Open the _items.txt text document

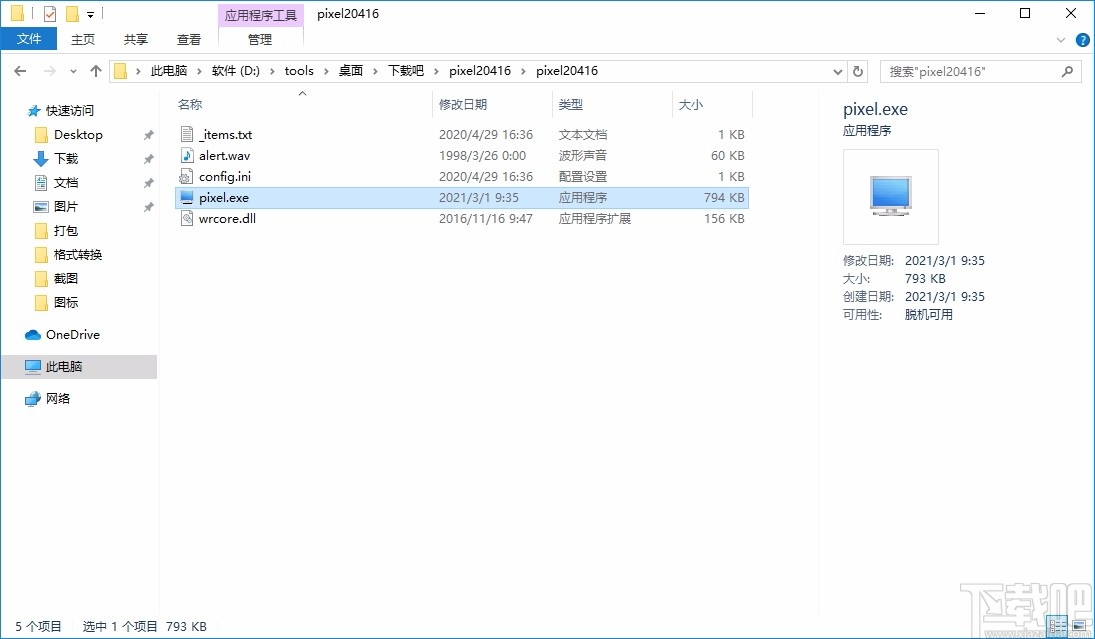225,134
